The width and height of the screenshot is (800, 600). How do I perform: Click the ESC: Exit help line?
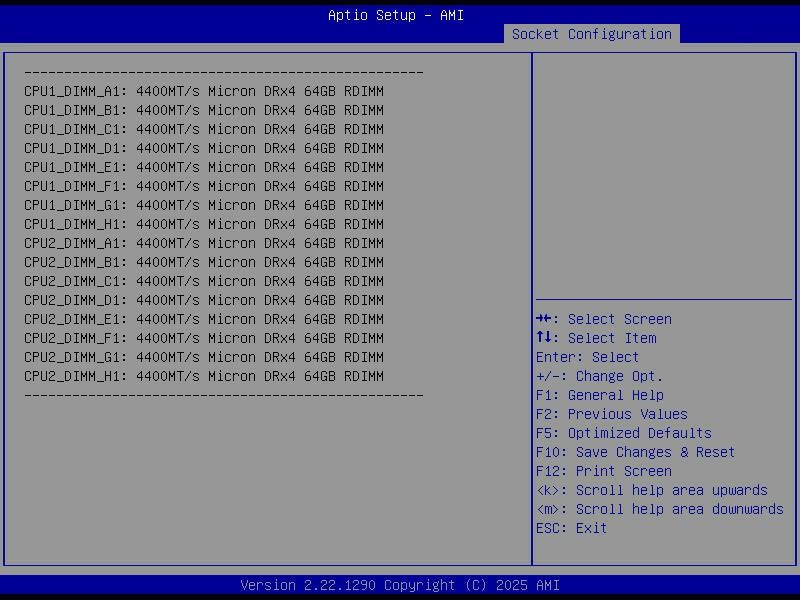(x=571, y=528)
